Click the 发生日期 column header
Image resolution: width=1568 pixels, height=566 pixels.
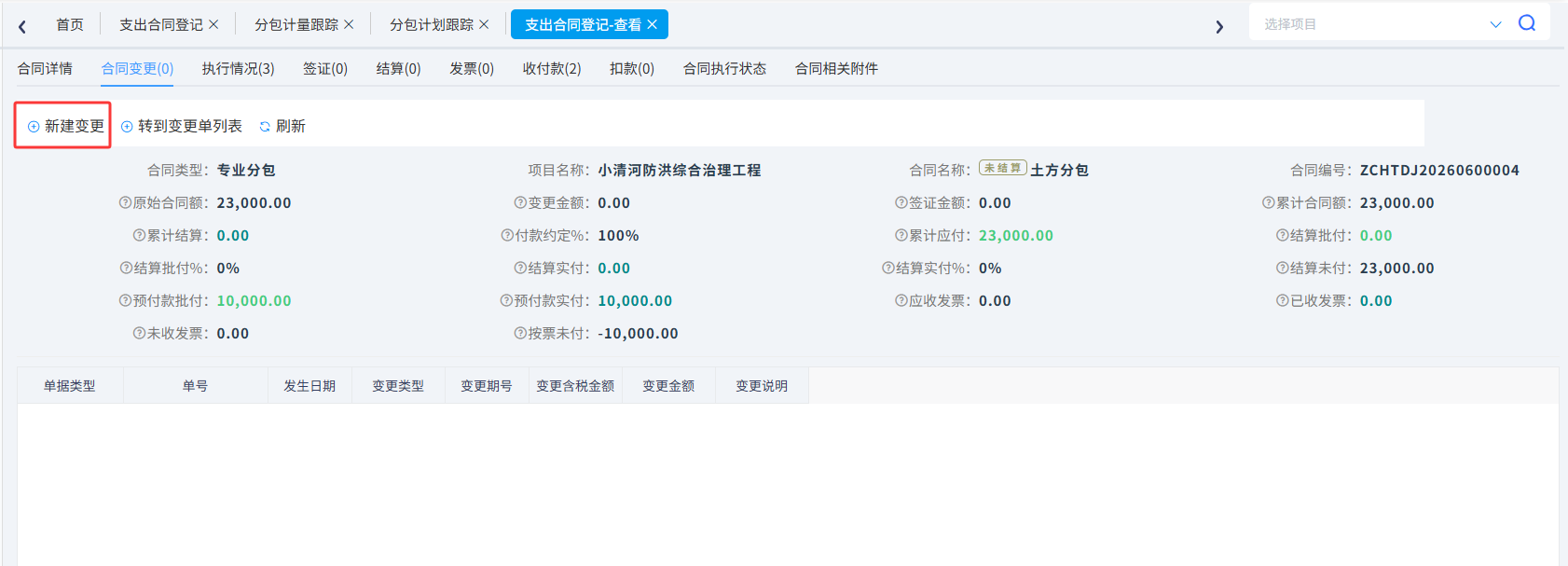309,385
